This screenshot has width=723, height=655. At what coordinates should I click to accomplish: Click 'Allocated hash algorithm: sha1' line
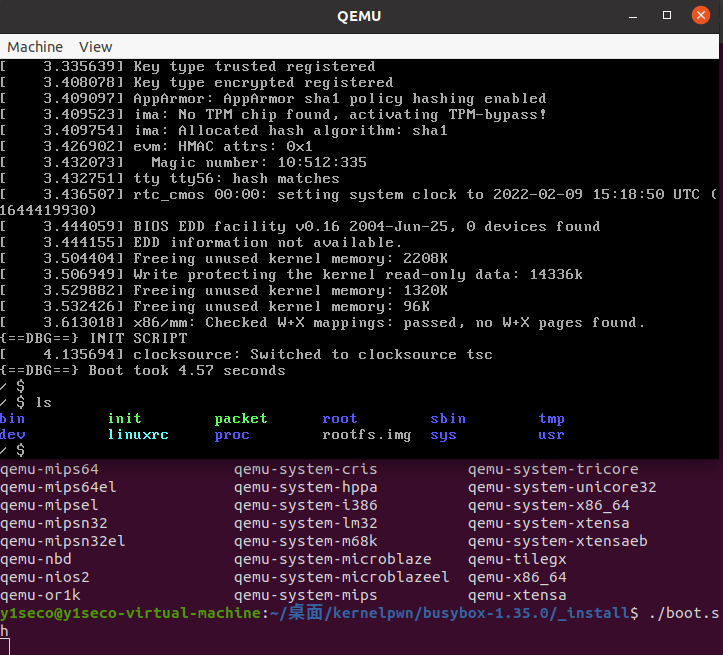[x=224, y=131]
